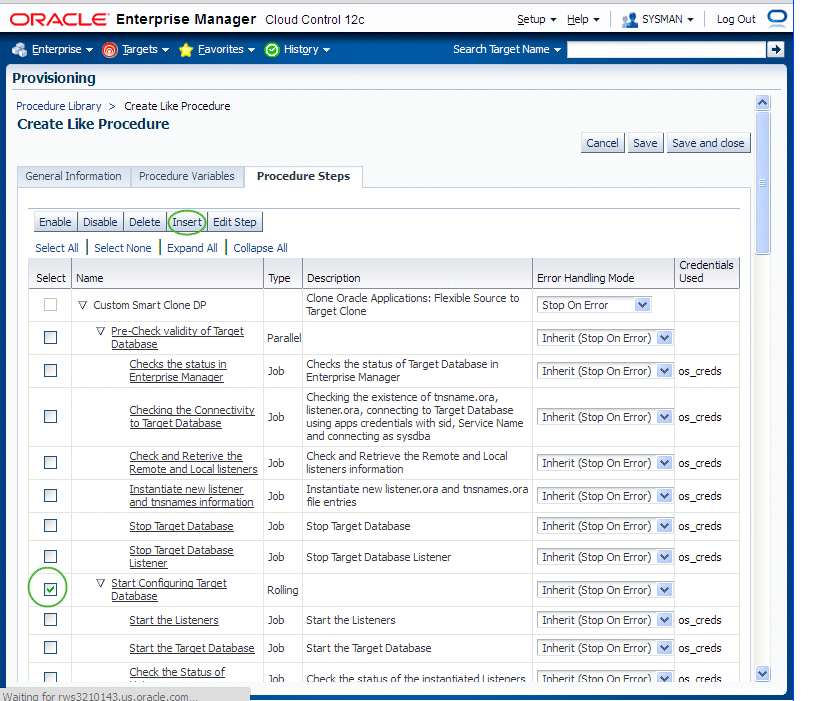Open error handling dropdown for Start the Listeners row
This screenshot has width=840, height=701.
[605, 620]
